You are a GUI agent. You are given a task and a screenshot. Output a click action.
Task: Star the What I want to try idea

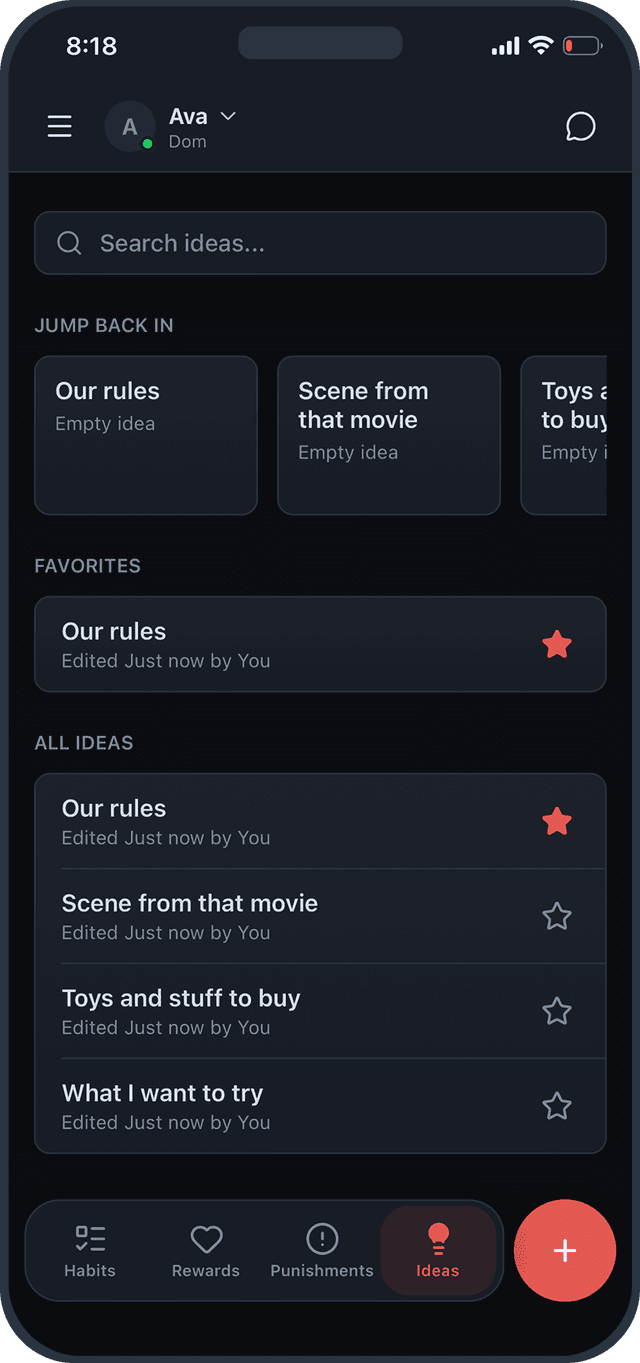pyautogui.click(x=557, y=1106)
